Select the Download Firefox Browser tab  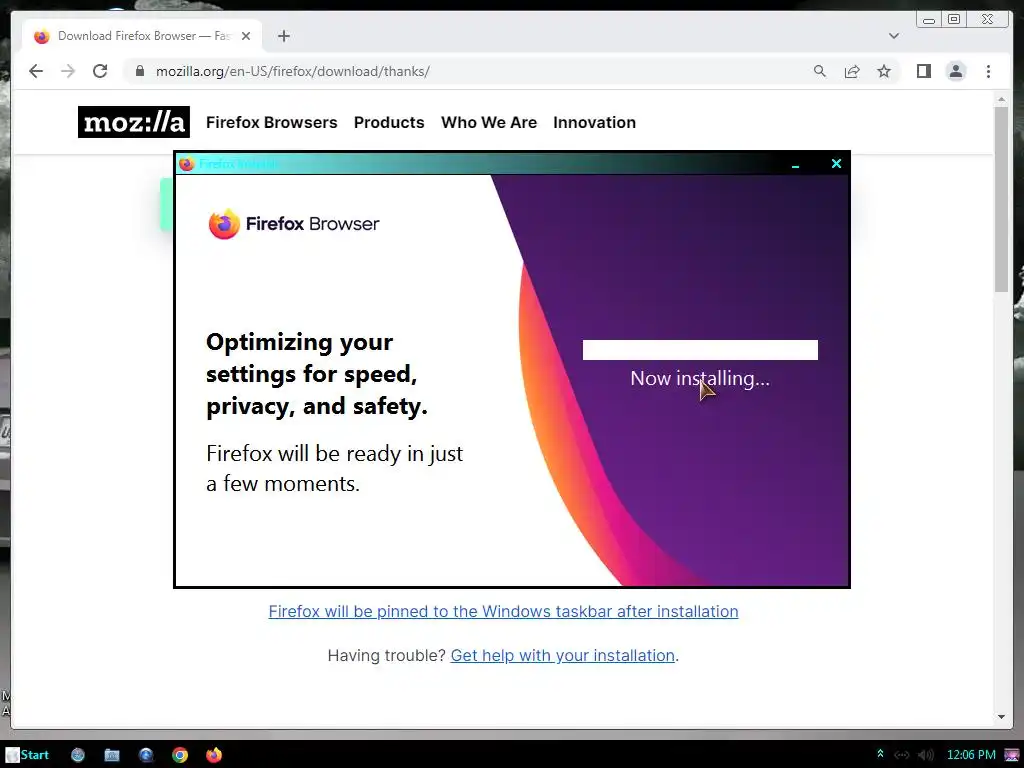pyautogui.click(x=142, y=36)
